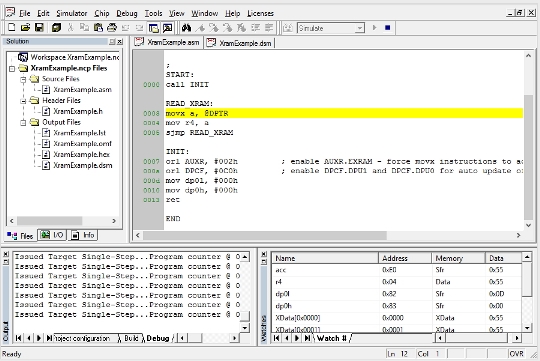This screenshot has width=540, height=361.
Task: Toggle the Output window toolbar icon
Action: 168,28
